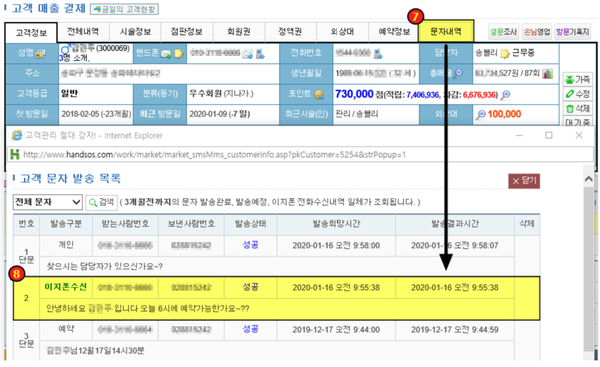Click the scroll-up arrow of popup scrollbar
Screen dimensions: 600x367
589,179
